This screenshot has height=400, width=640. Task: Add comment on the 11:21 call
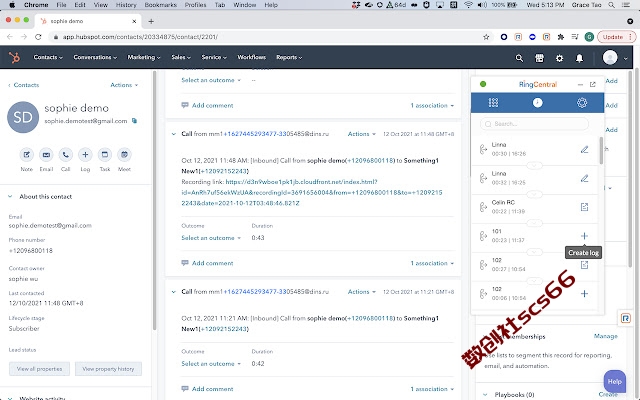(x=207, y=389)
